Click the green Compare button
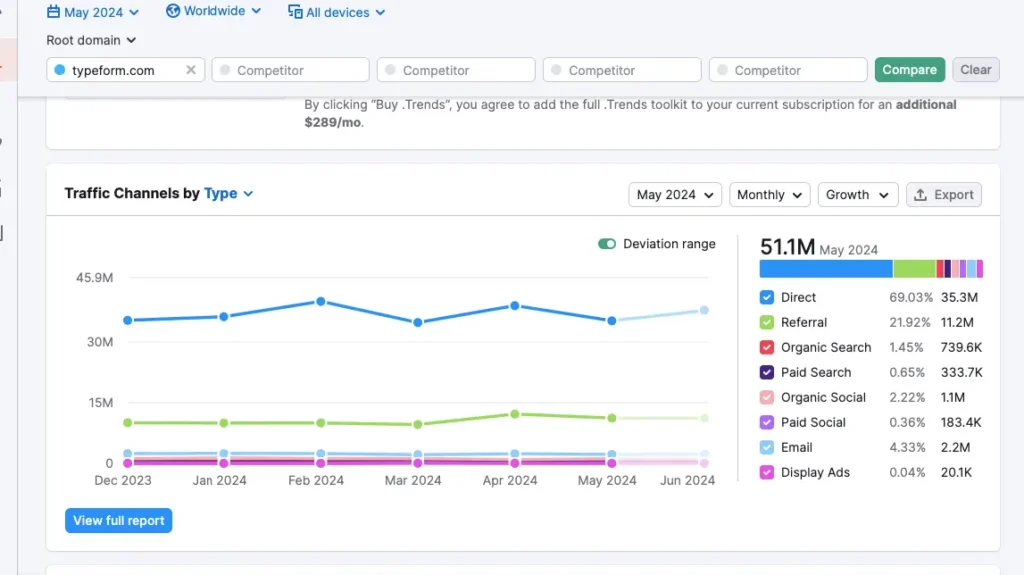 pyautogui.click(x=909, y=69)
